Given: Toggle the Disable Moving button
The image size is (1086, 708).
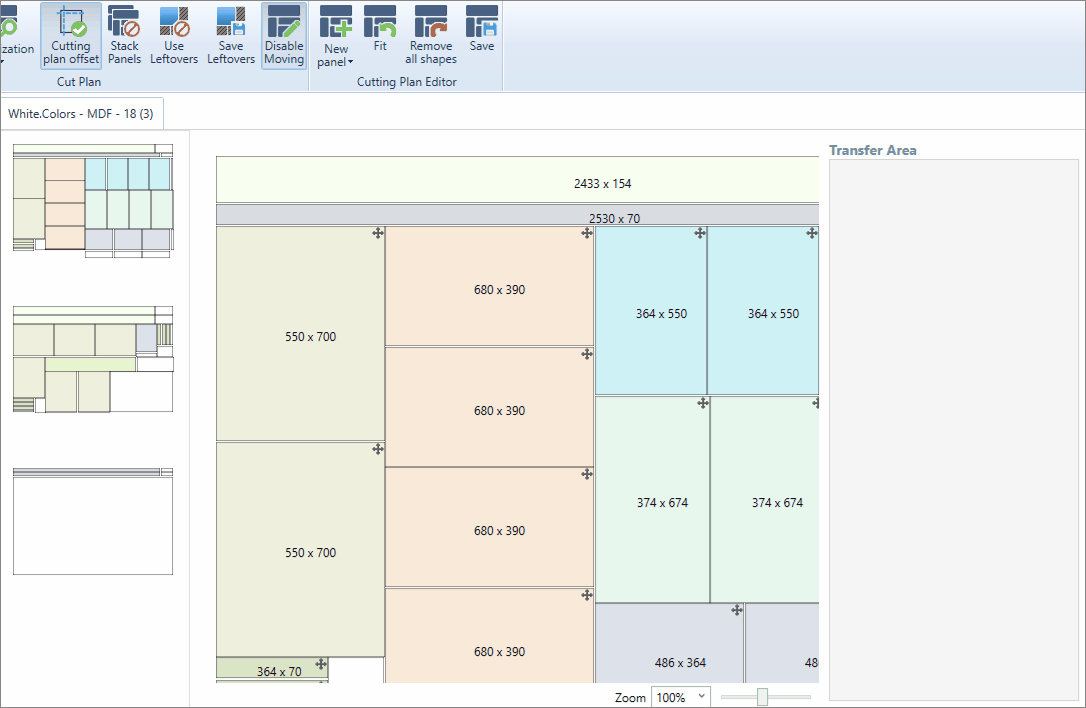Looking at the screenshot, I should coord(284,35).
